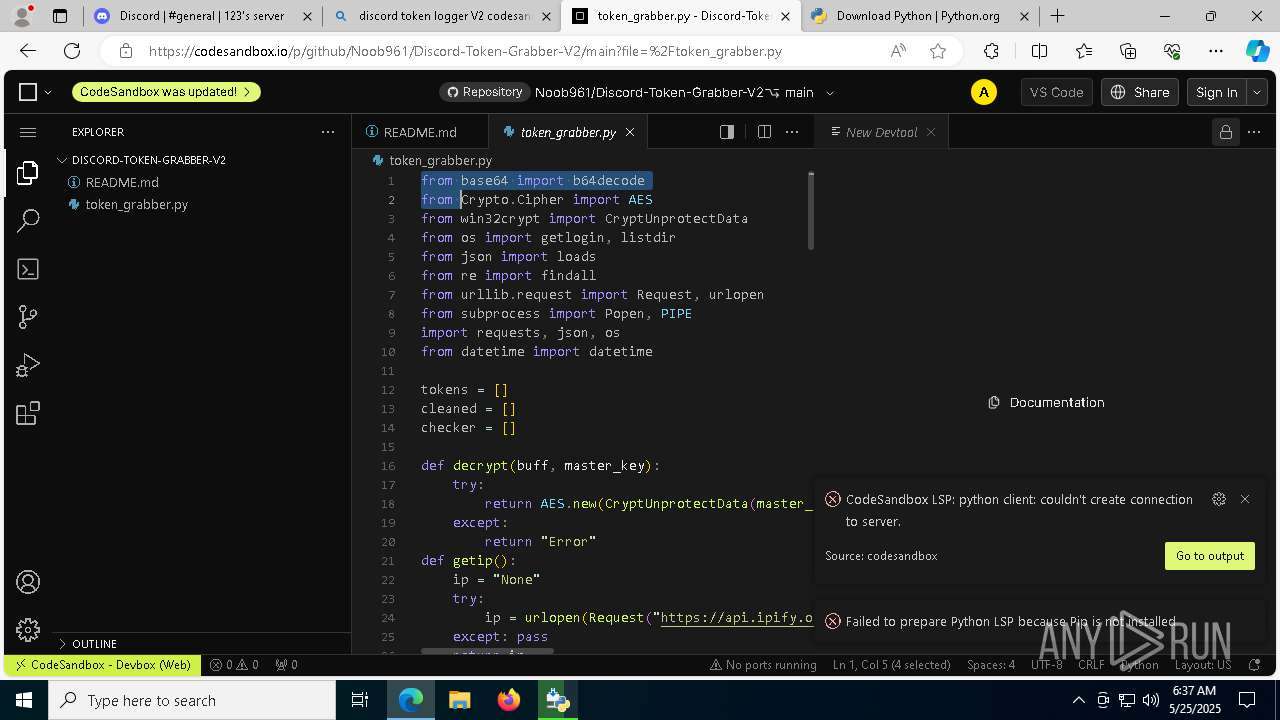Open the Run and Debug view
The height and width of the screenshot is (720, 1280).
28,365
